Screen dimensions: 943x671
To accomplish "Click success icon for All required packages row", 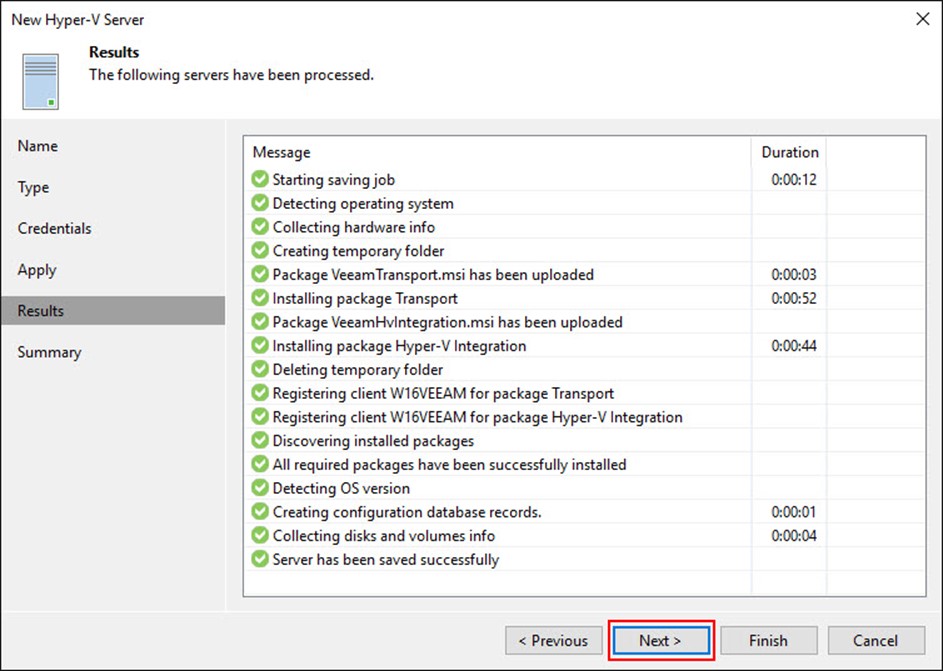I will 260,464.
